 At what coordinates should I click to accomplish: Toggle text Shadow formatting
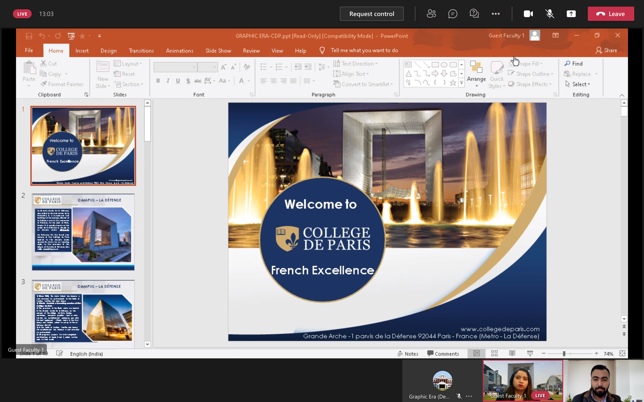point(188,81)
